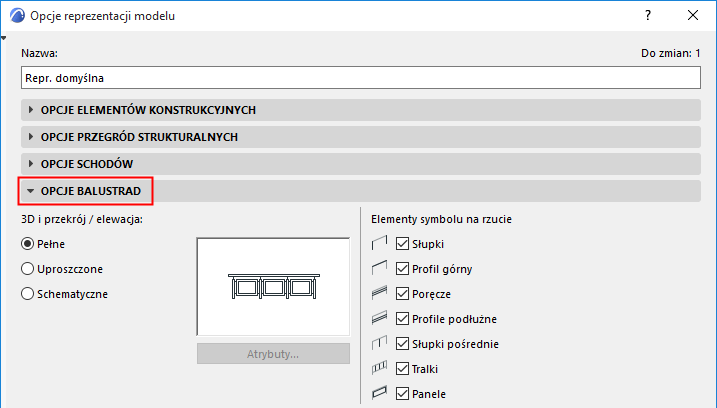This screenshot has width=717, height=408.
Task: Collapse the Opcje balustrad section
Action: pos(90,190)
